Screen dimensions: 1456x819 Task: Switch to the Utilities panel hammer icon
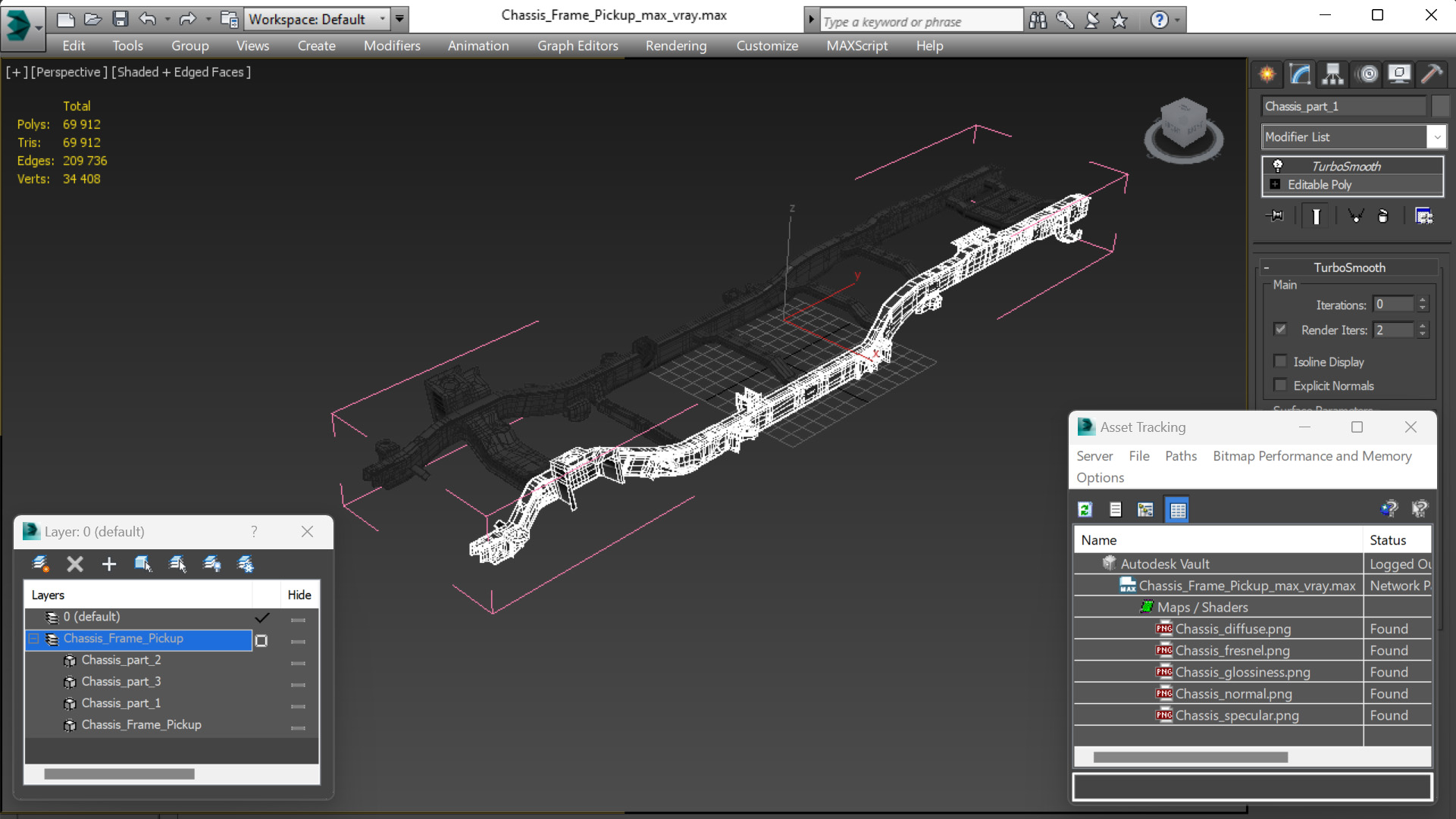click(1432, 74)
